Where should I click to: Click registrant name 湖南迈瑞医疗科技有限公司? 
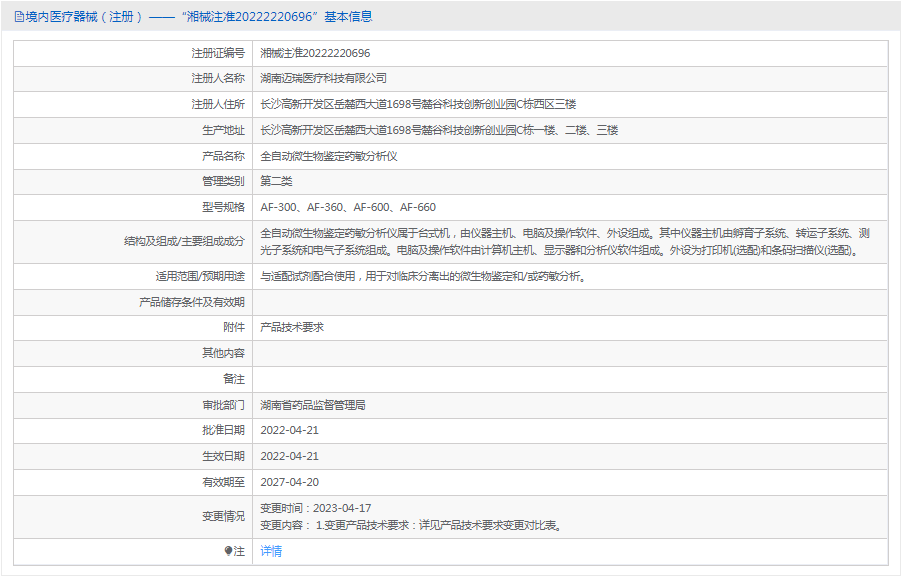(x=323, y=78)
